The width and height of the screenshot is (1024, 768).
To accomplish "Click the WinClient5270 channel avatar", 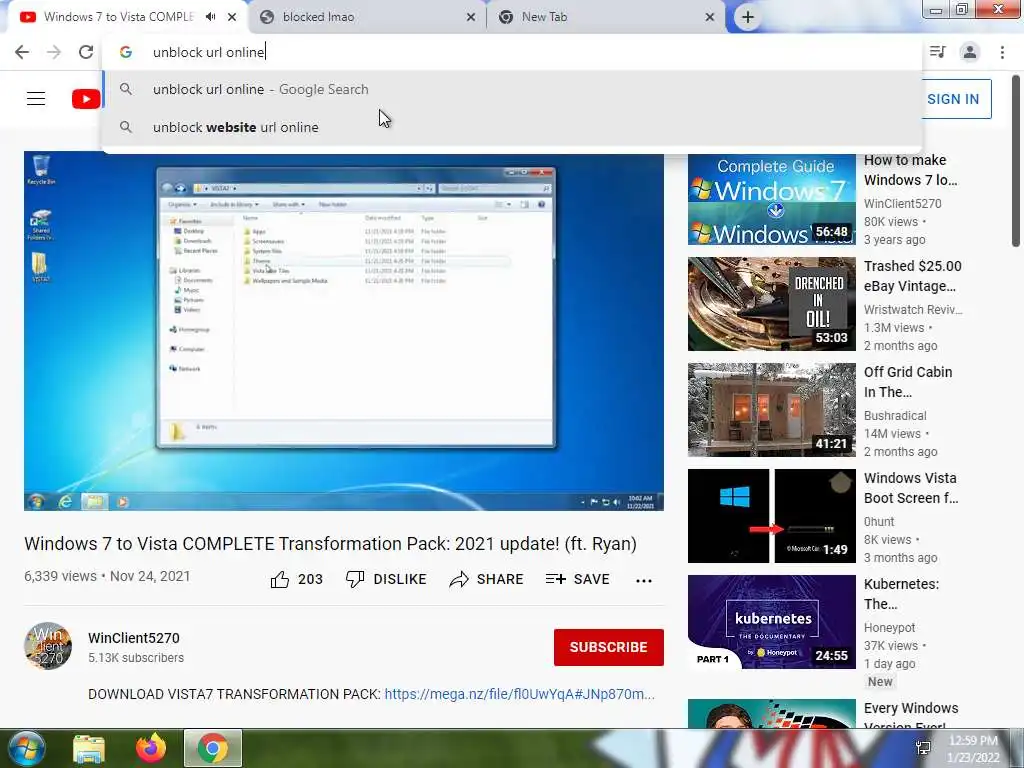I will click(x=48, y=646).
